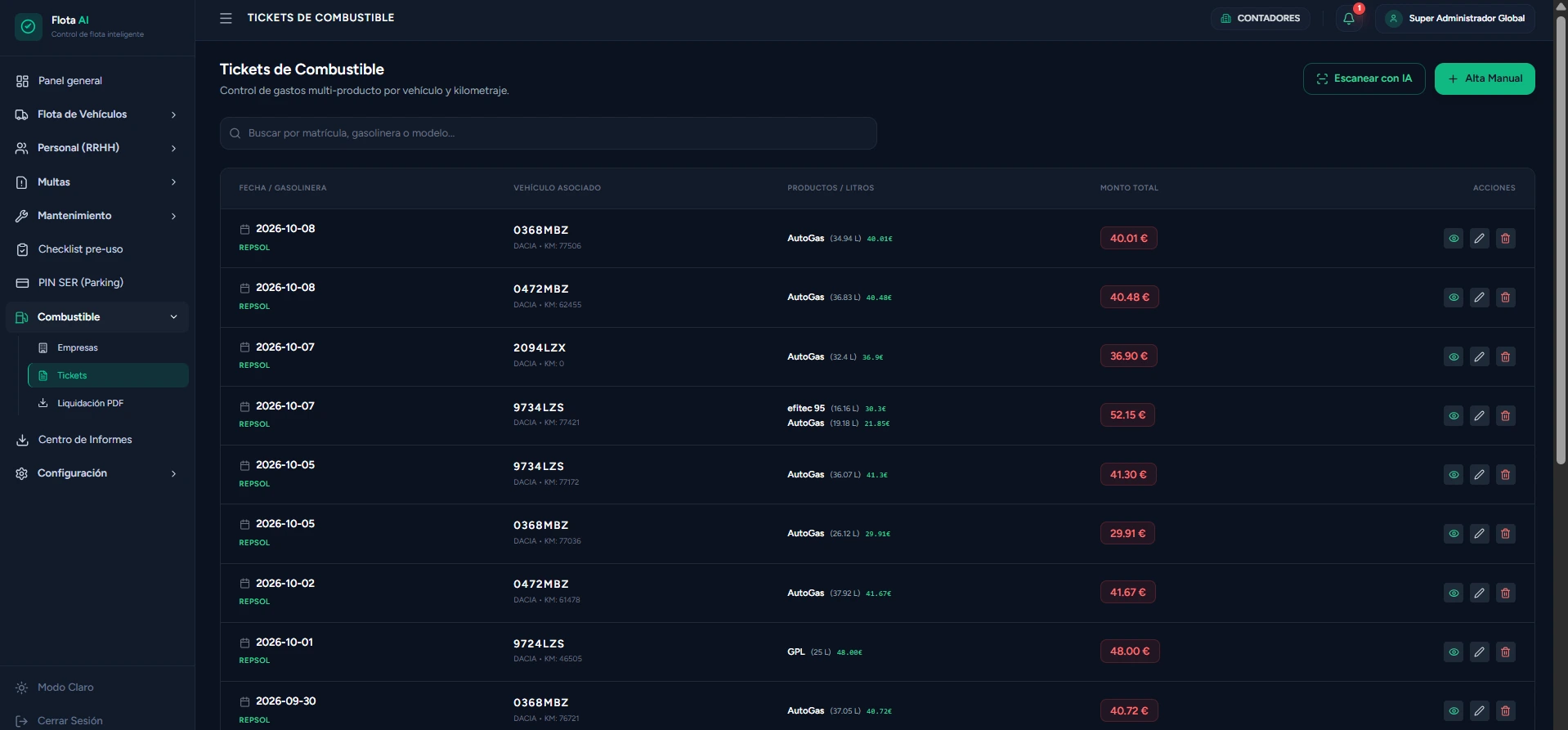Edit the 52.15 € ticket
1568x730 pixels.
click(x=1479, y=415)
